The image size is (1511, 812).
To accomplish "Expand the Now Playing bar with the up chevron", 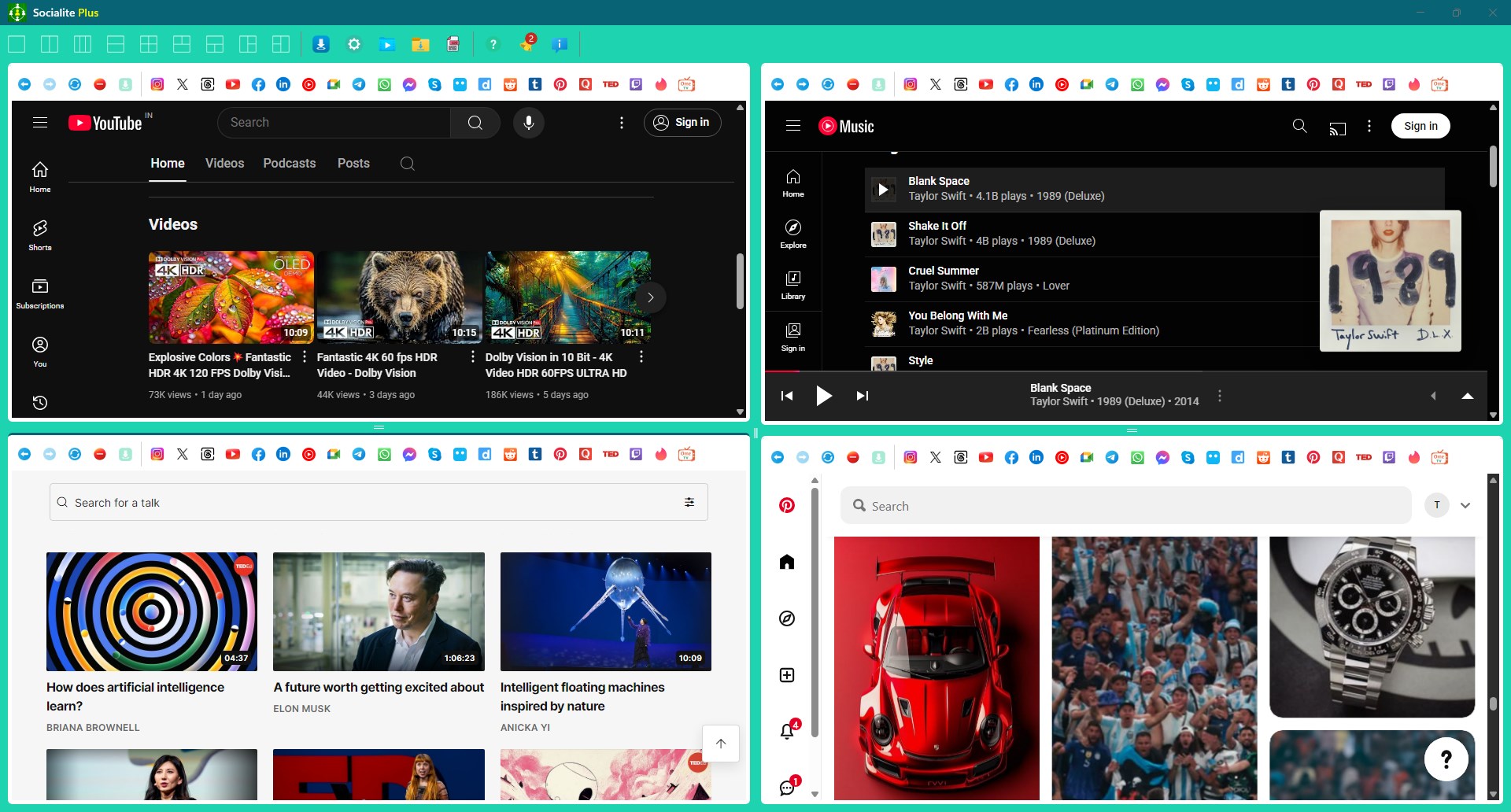I will (1468, 396).
